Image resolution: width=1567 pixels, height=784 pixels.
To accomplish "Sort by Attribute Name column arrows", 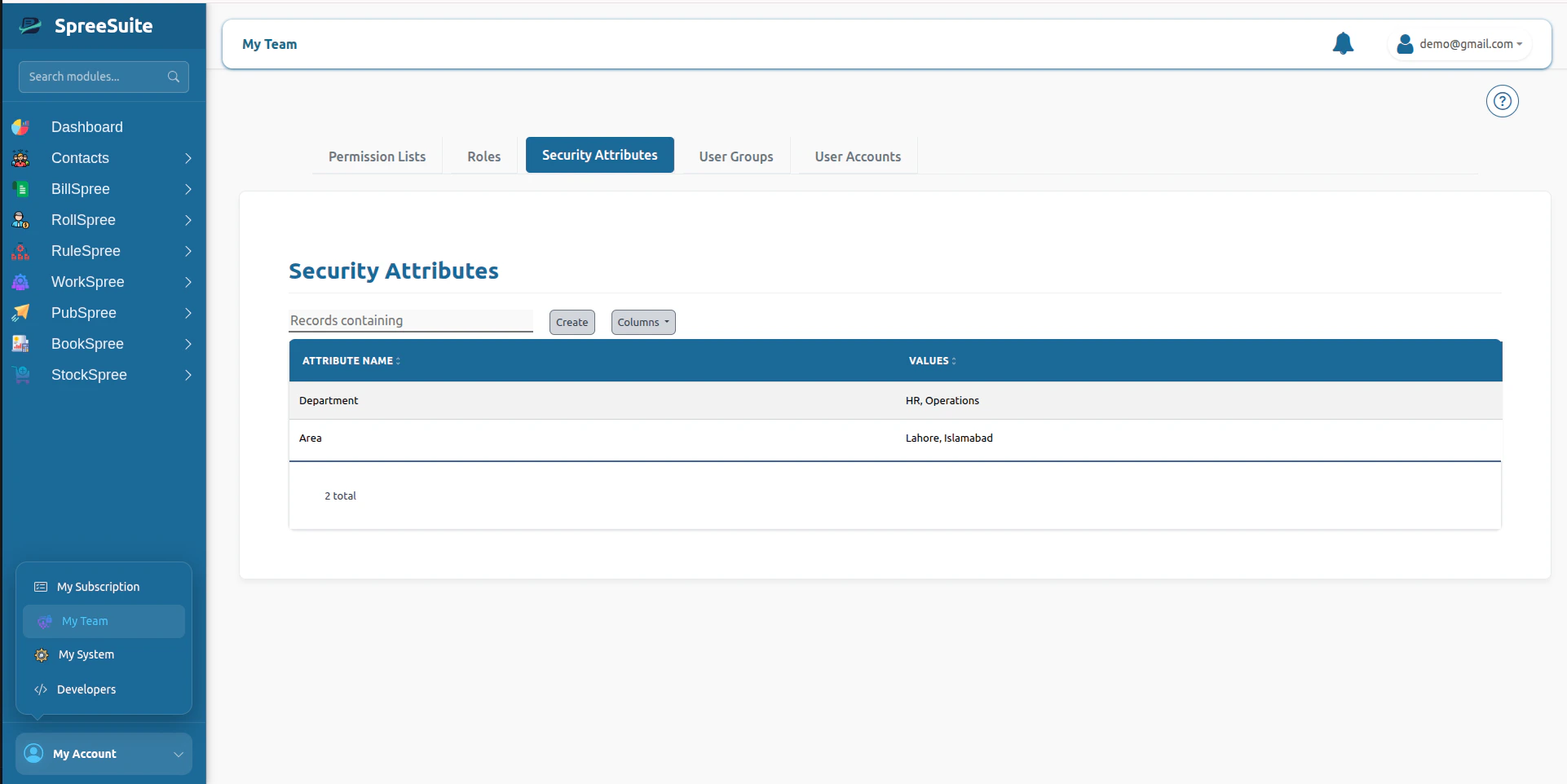I will [x=398, y=361].
